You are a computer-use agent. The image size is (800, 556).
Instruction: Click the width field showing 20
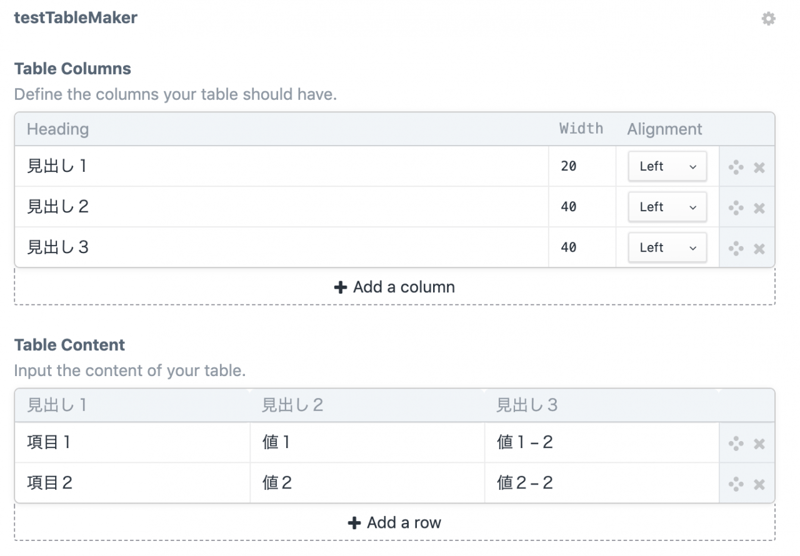tap(581, 166)
